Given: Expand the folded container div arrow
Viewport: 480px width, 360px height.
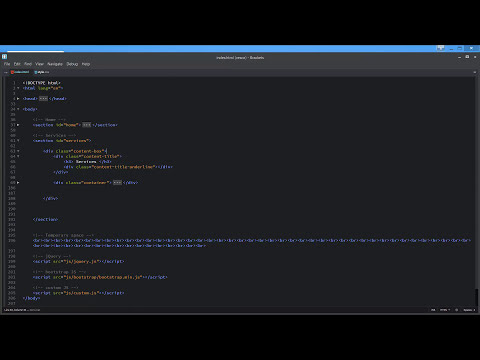Looking at the screenshot, I should (18, 183).
